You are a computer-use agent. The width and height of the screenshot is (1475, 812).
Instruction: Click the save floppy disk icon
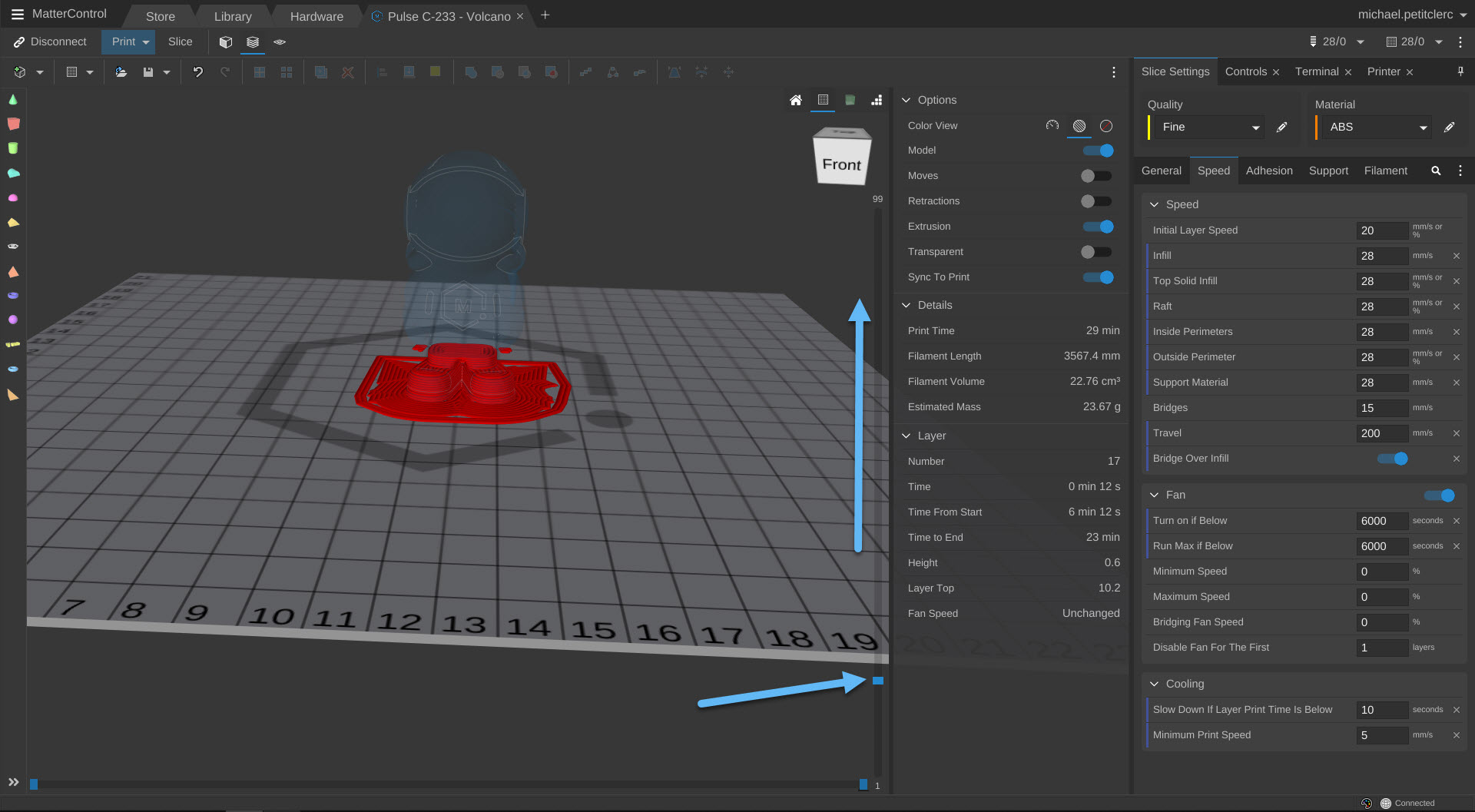pos(148,72)
